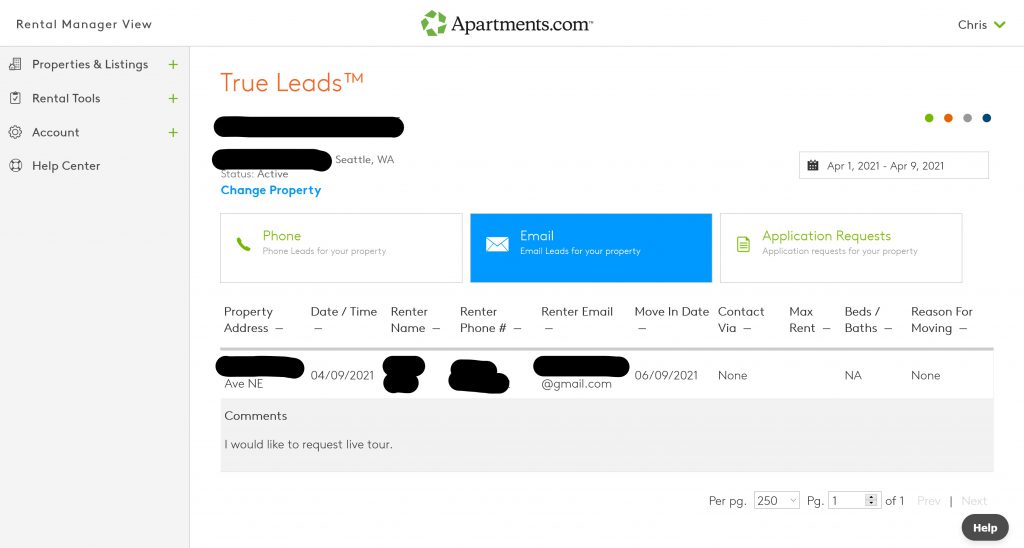Click the Next pagination link
This screenshot has width=1024, height=548.
974,501
